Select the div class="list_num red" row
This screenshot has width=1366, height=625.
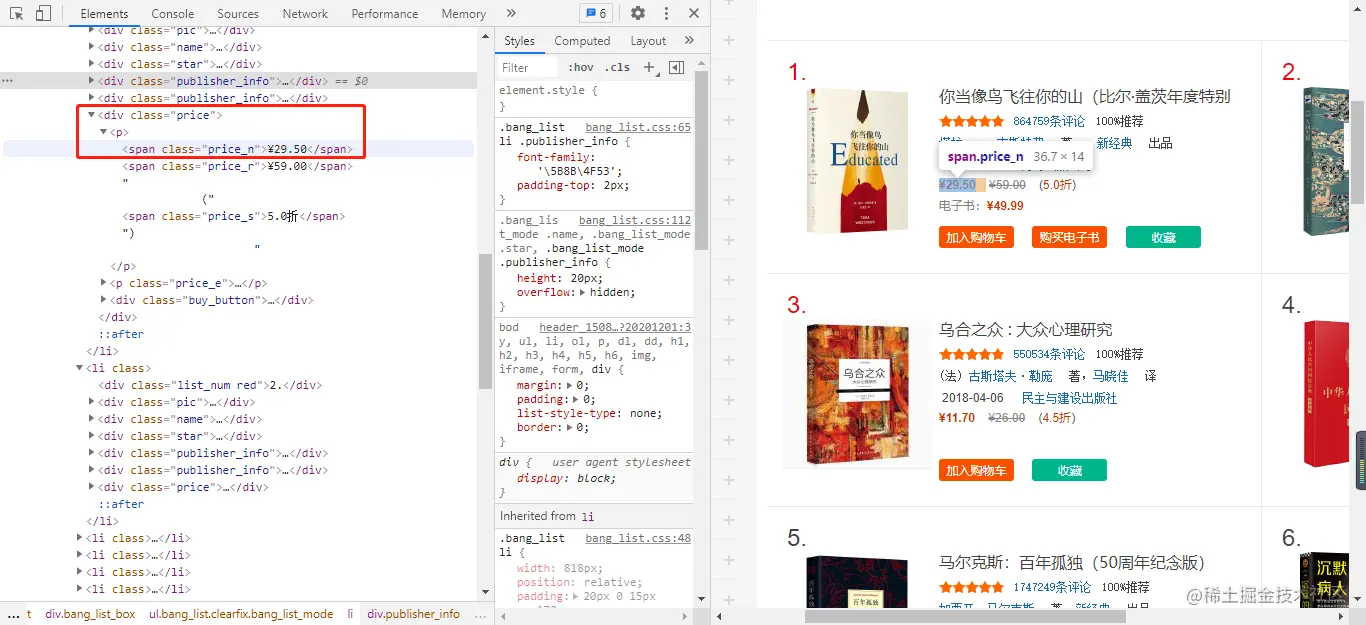click(209, 385)
